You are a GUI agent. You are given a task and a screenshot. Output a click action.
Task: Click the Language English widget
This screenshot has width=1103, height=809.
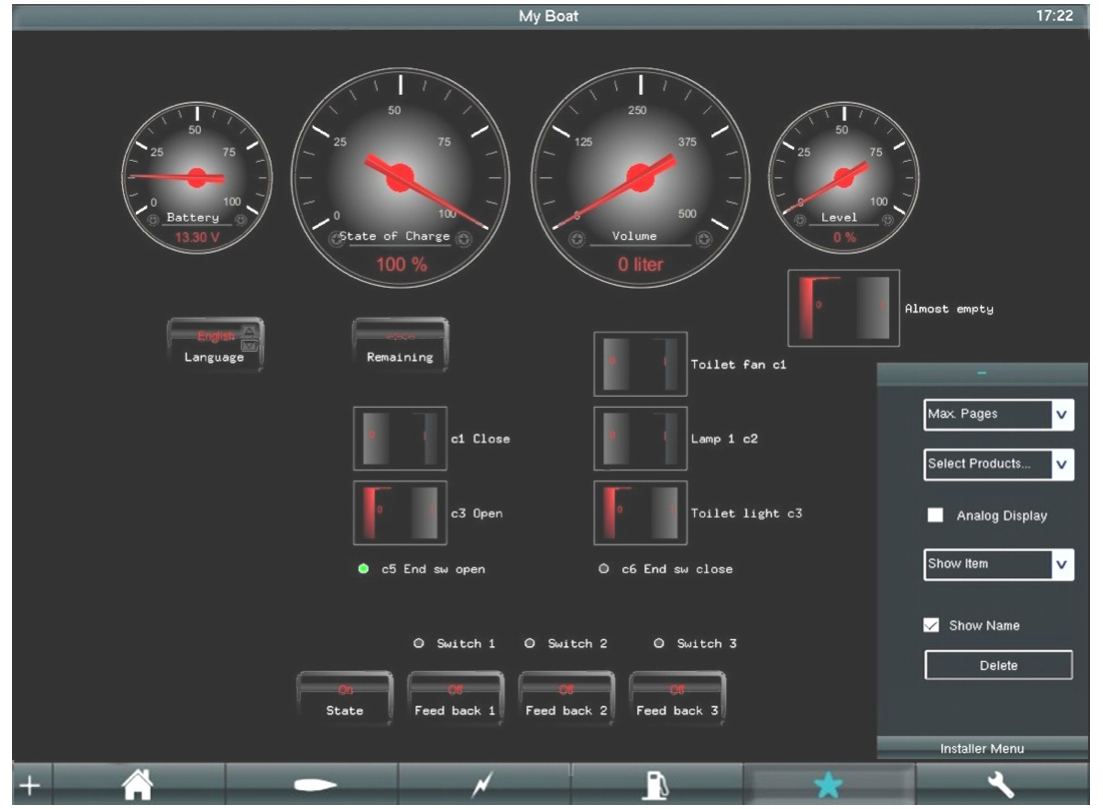[215, 345]
